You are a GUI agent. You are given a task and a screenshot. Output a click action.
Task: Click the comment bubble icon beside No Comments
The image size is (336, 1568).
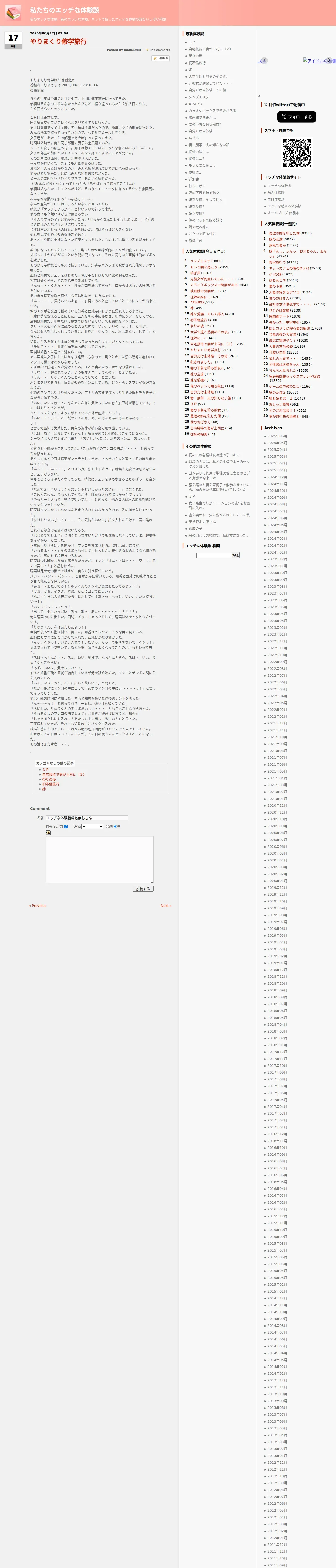pos(147,50)
